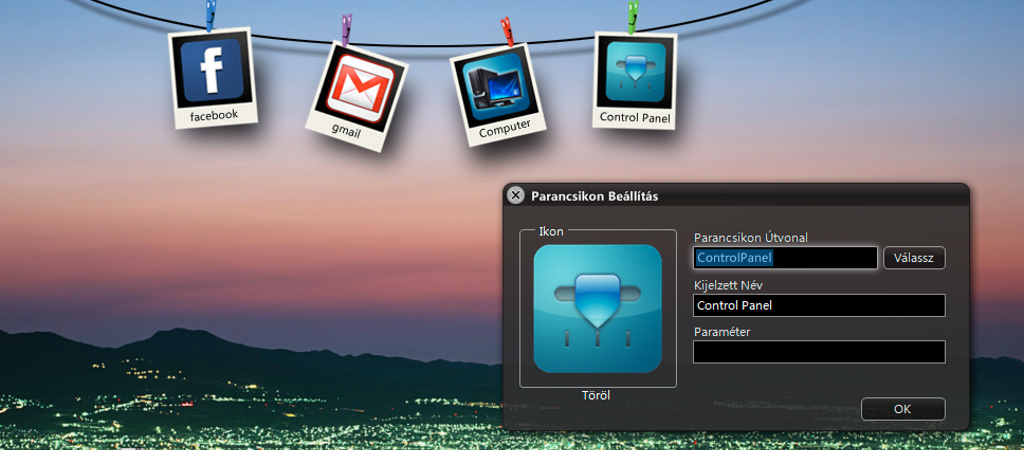The image size is (1024, 450).
Task: Focus the Parancsikon Útvonal path field
Action: point(785,258)
